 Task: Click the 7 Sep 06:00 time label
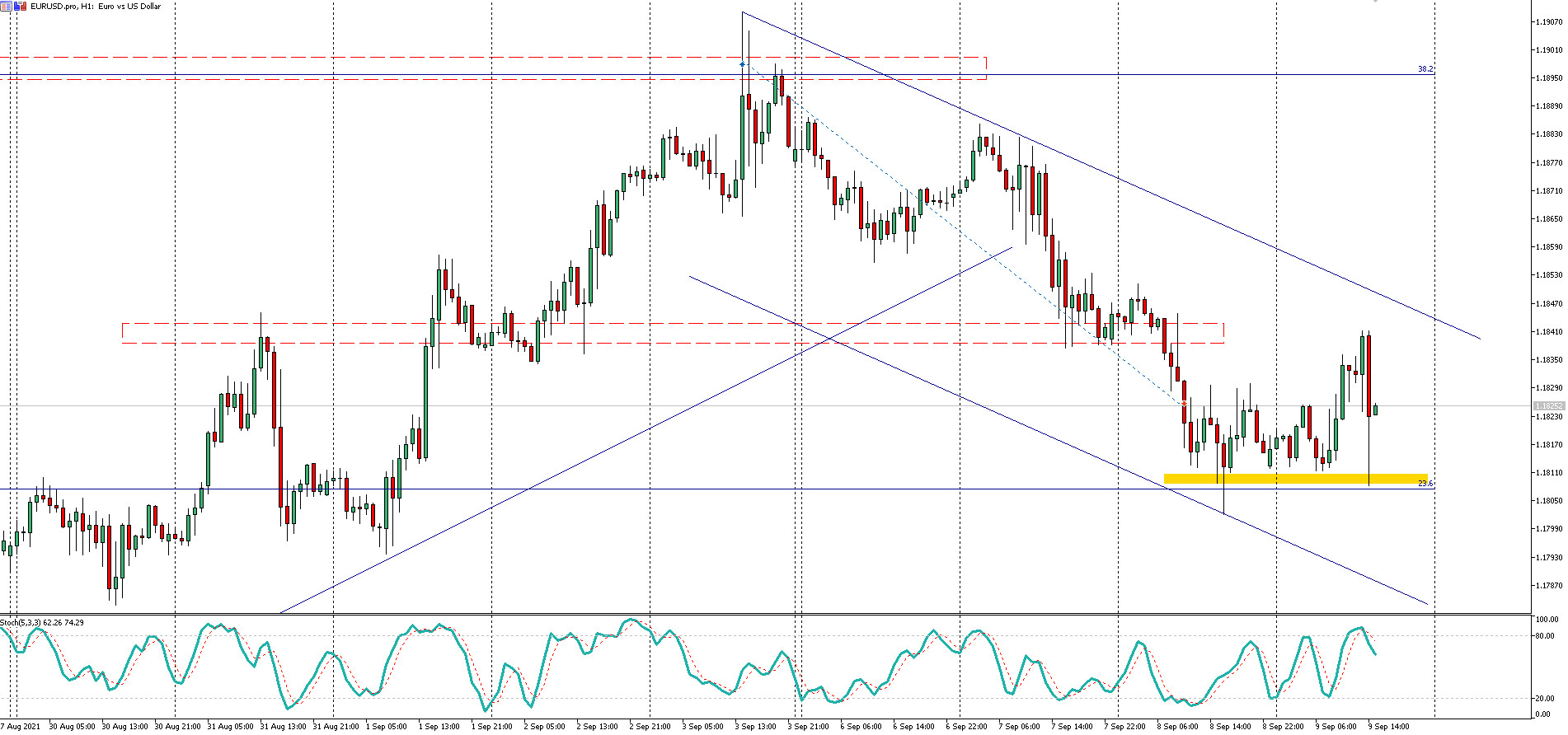(x=1019, y=726)
